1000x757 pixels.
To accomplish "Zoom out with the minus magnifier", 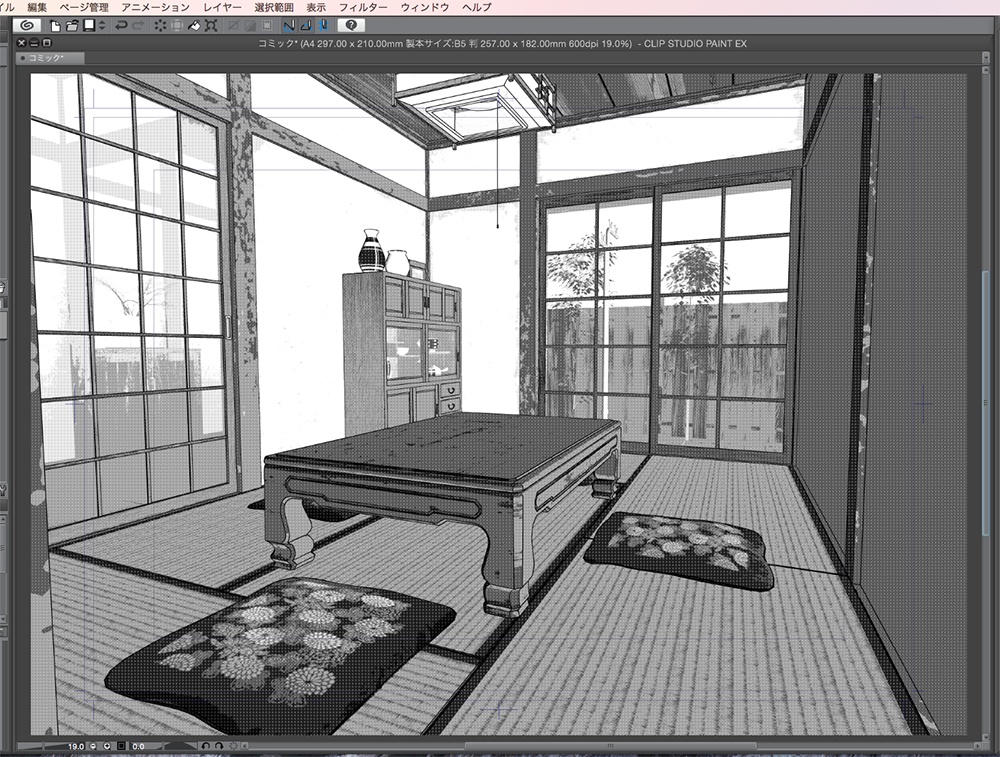I will (x=94, y=746).
